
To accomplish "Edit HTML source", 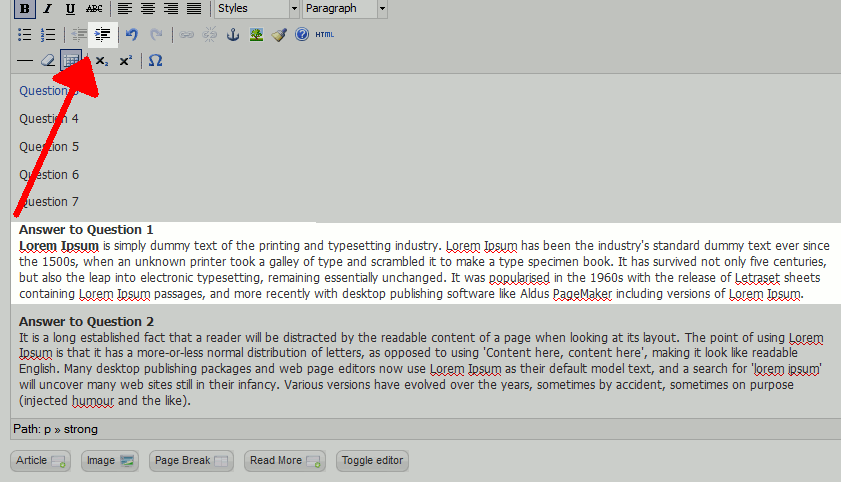I will [x=324, y=34].
